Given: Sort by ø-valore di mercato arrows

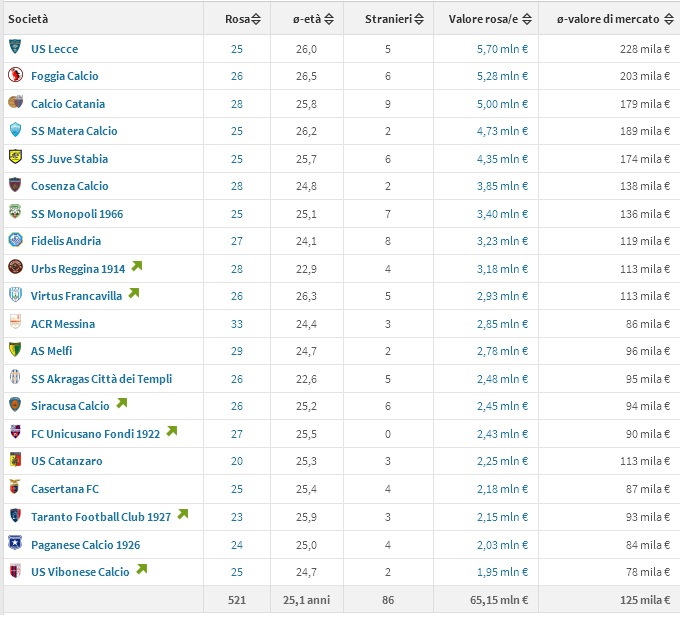Looking at the screenshot, I should click(x=669, y=19).
